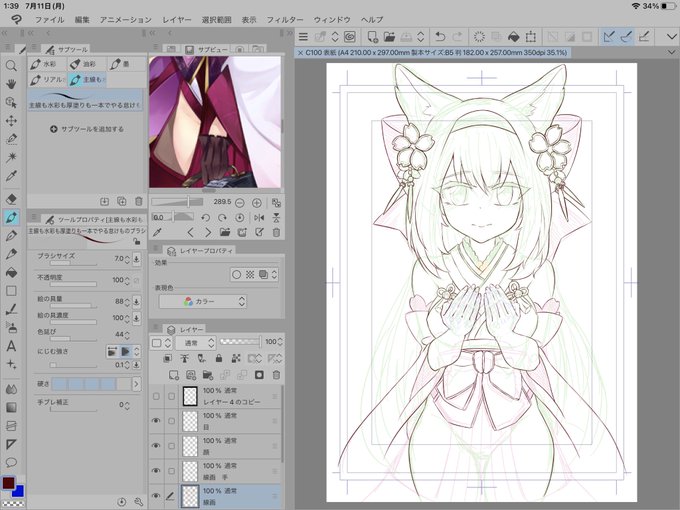Adjust the 不透明度 value stepper

point(127,281)
